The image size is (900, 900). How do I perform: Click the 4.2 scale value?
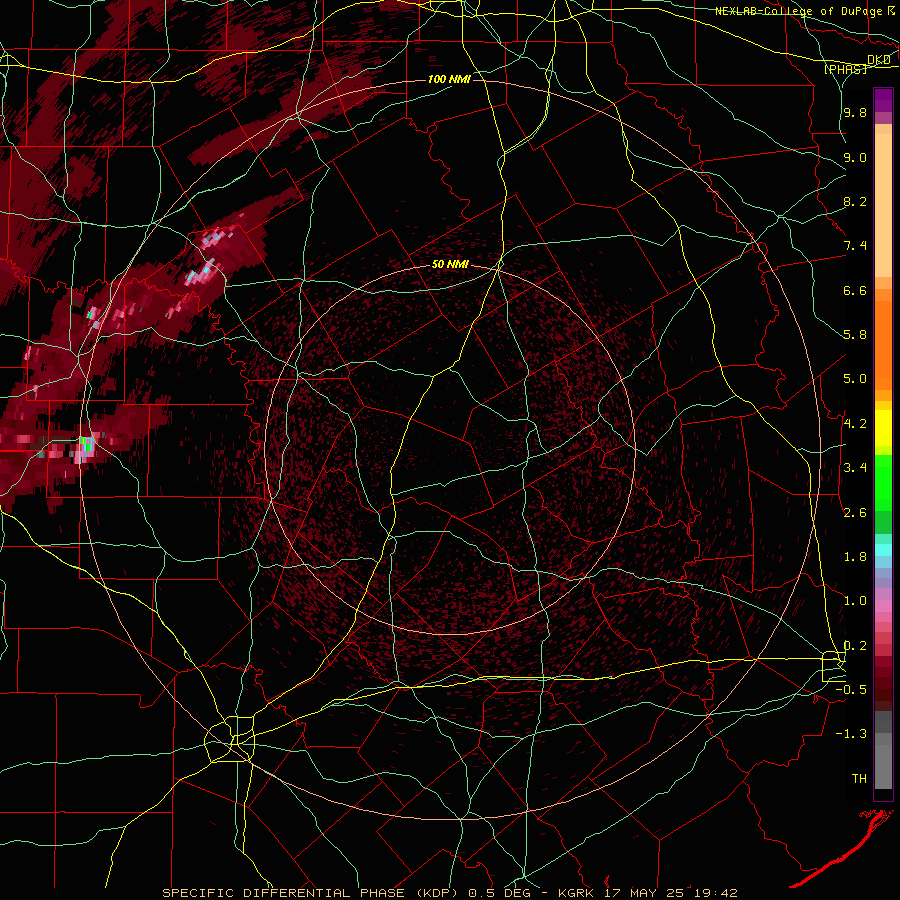coord(855,424)
